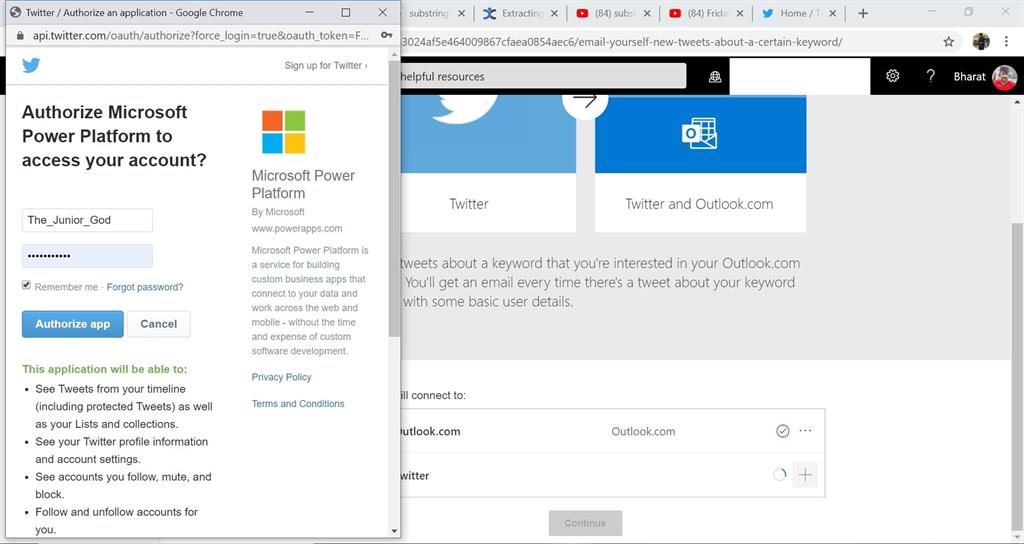Screen dimensions: 1024x544
Task: Click Twitter bird logo in authorize popup
Action: click(x=31, y=65)
